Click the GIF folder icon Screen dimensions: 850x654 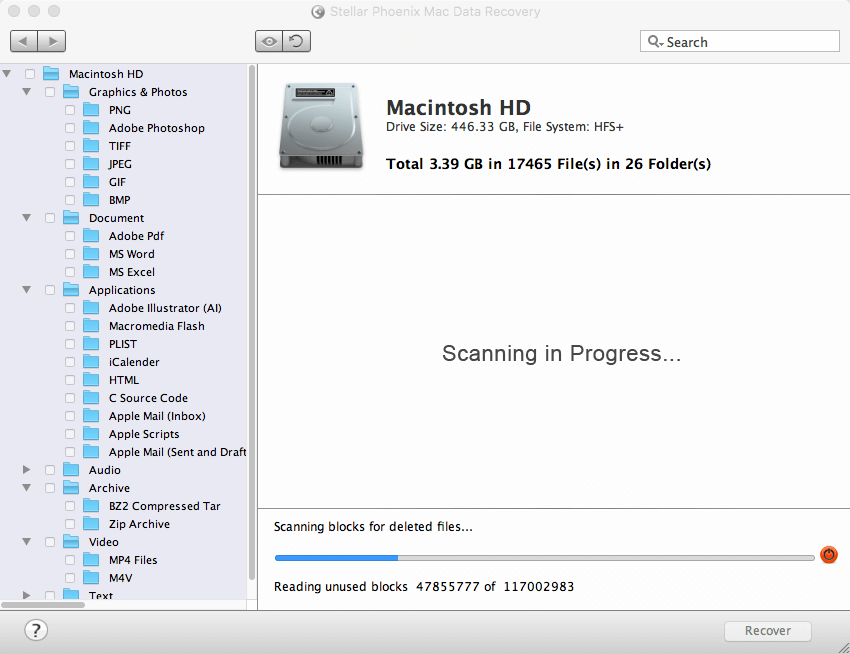coord(91,182)
